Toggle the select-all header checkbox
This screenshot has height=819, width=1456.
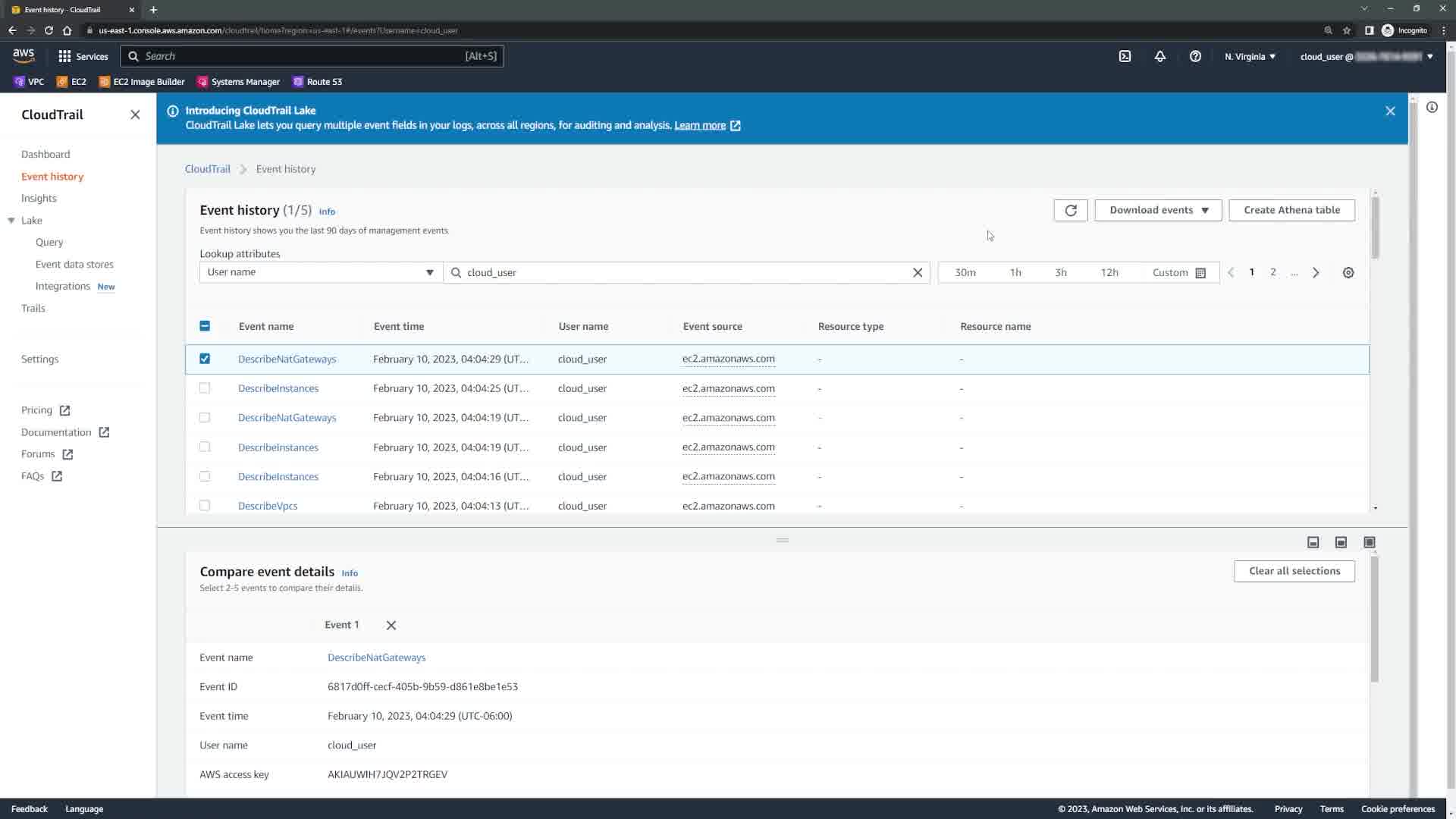click(205, 326)
